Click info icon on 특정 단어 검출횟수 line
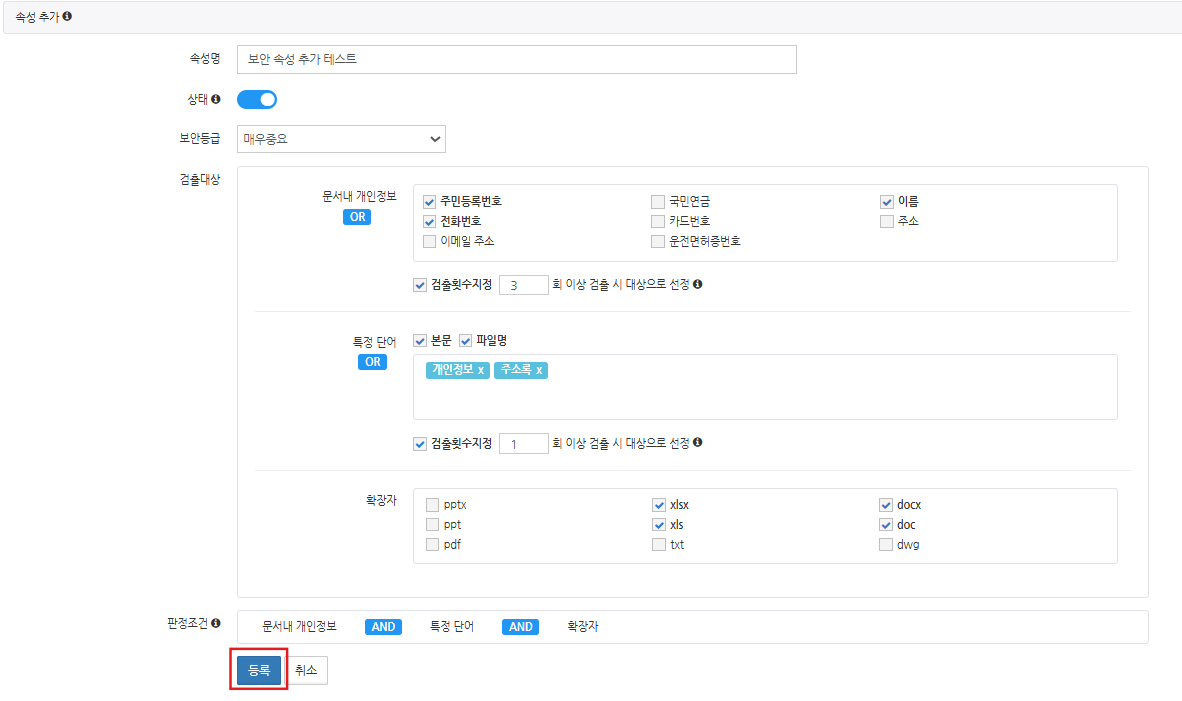Screen dimensions: 1182x701 (697, 442)
